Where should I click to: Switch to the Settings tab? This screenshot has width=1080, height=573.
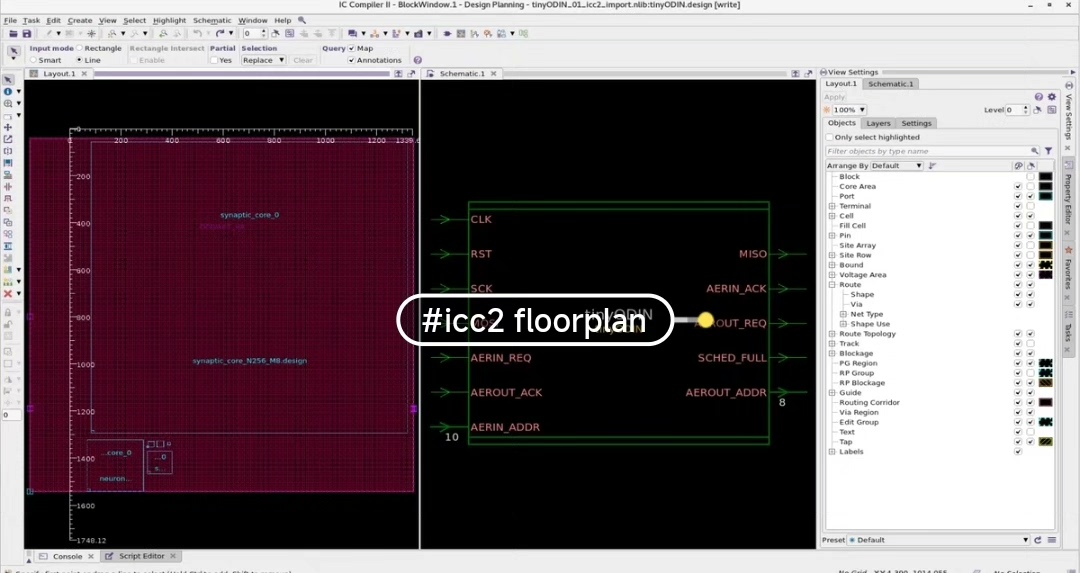(x=916, y=123)
